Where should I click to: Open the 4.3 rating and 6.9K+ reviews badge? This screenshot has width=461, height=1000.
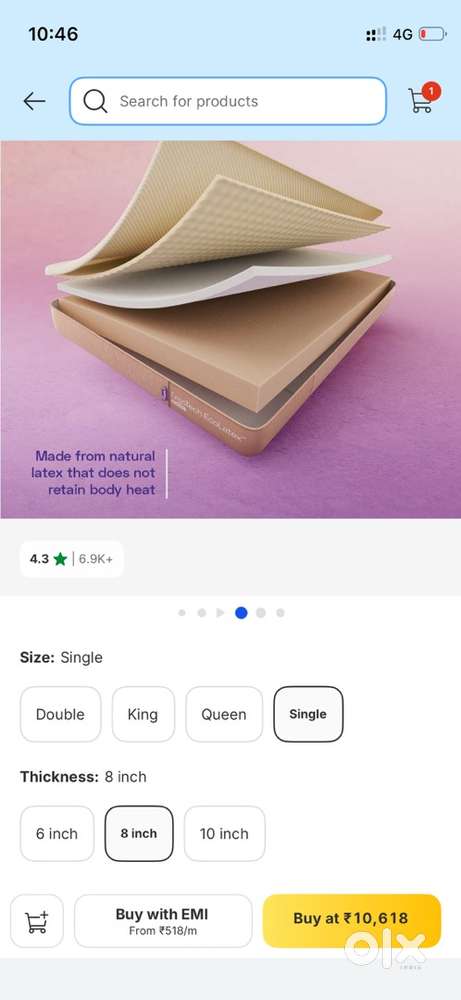71,559
